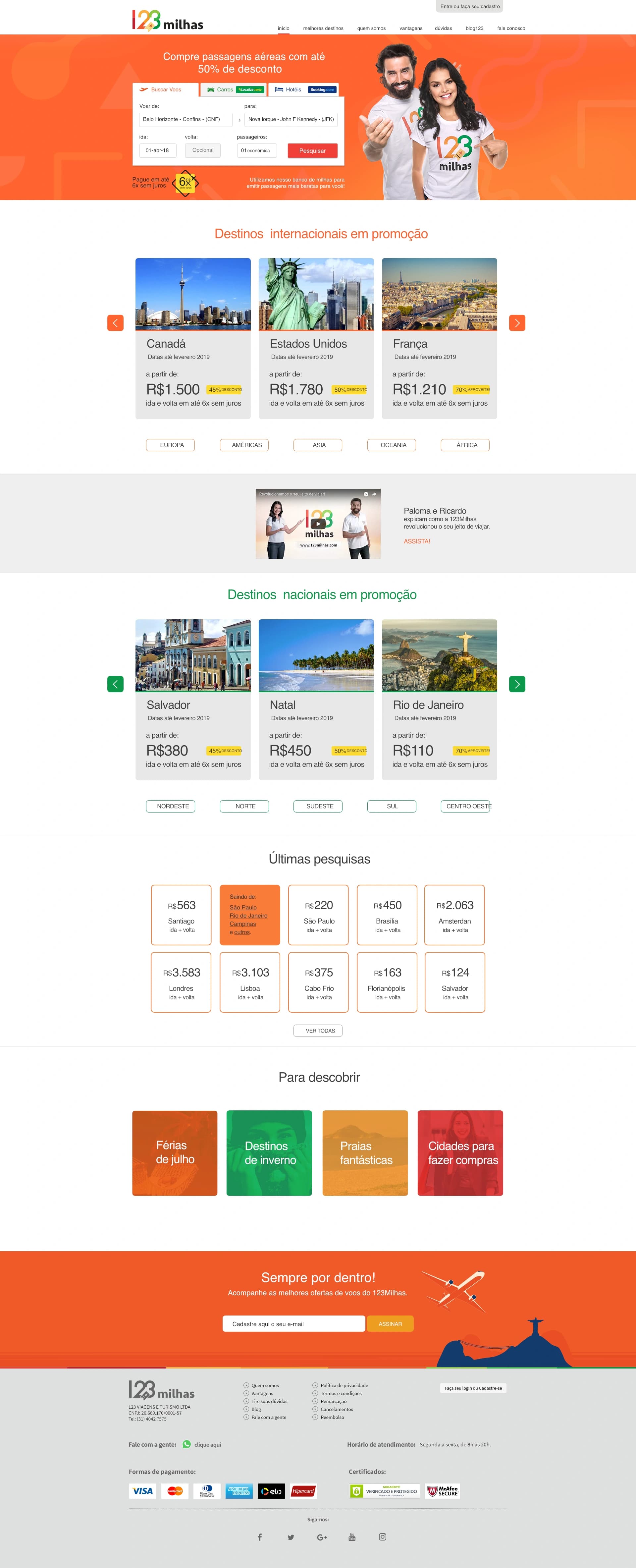Select the NORDESTE region filter
Viewport: 636px width, 1568px height.
point(170,806)
